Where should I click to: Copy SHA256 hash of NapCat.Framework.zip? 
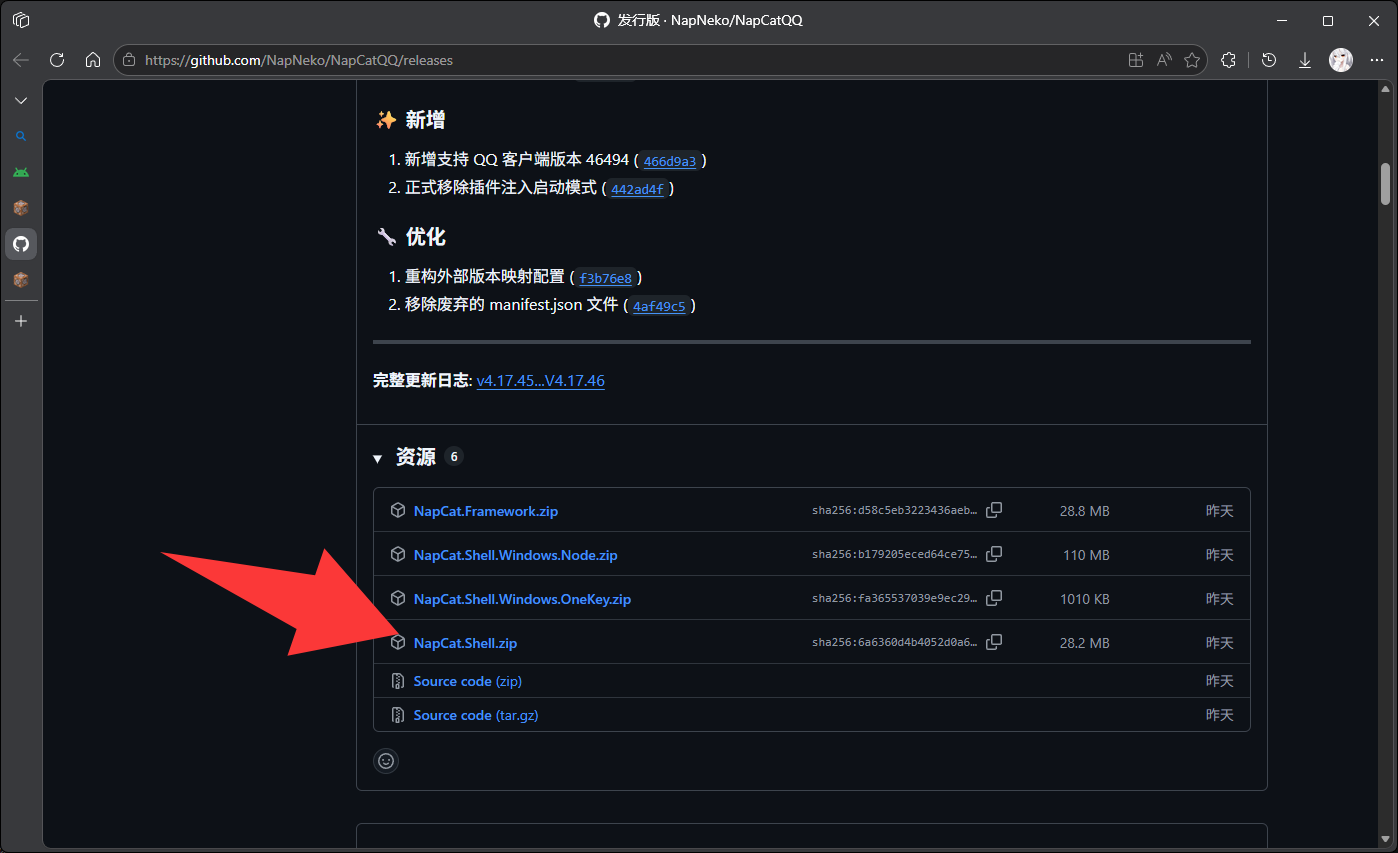(993, 511)
